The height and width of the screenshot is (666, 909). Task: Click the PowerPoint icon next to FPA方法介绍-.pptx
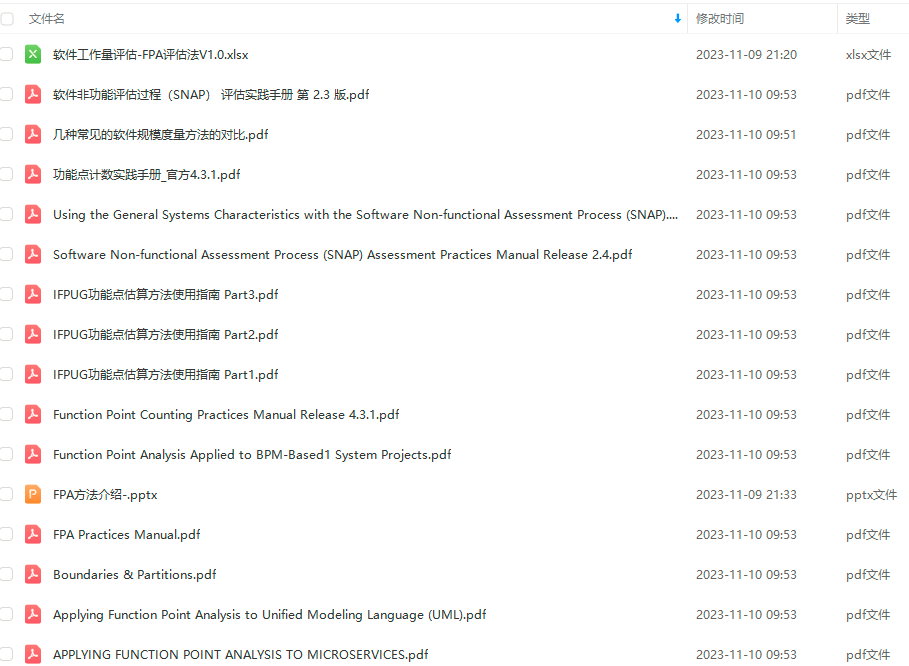[x=33, y=494]
